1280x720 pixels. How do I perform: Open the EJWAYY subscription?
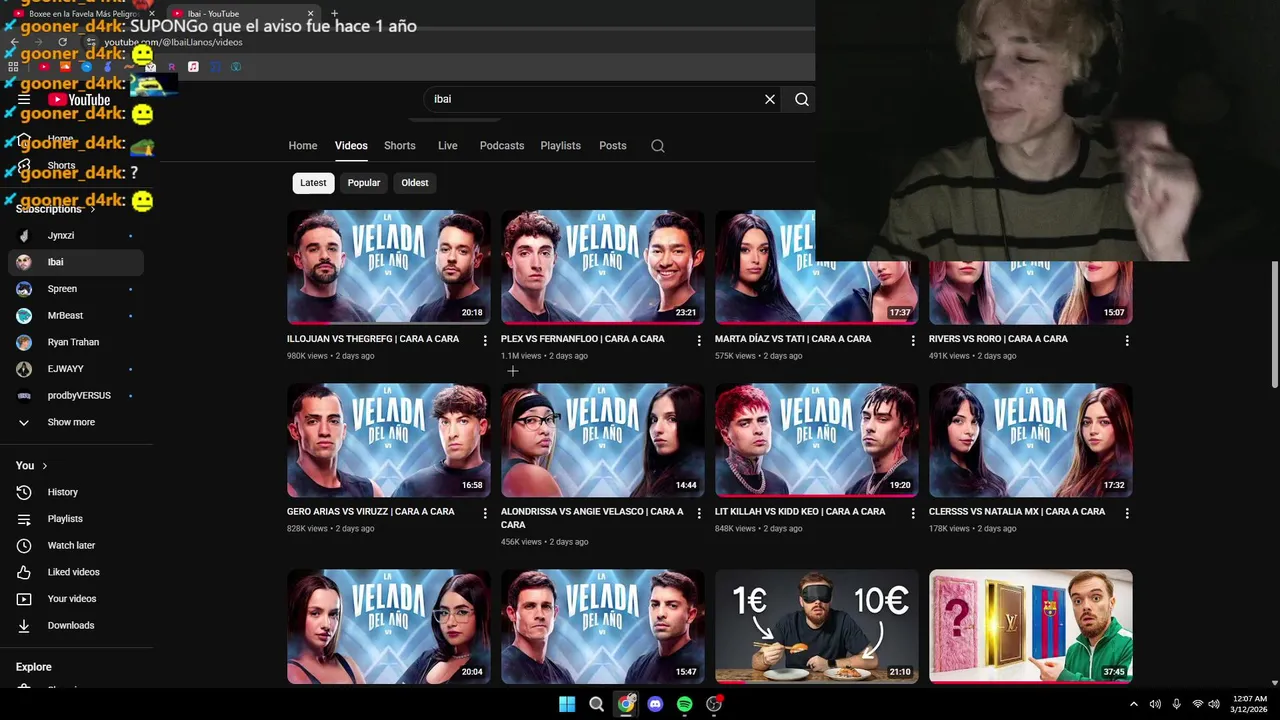pos(76,369)
